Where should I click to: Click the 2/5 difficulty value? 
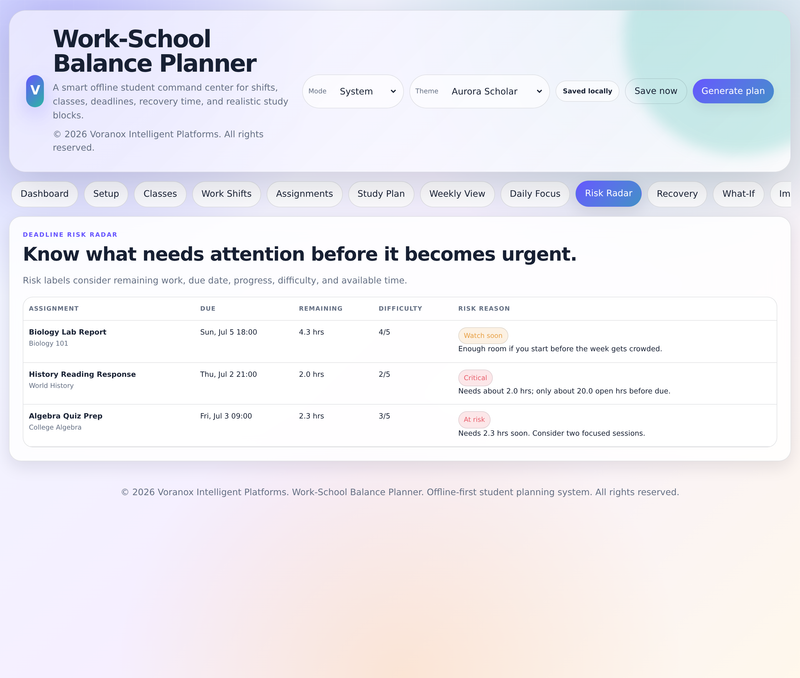(384, 374)
